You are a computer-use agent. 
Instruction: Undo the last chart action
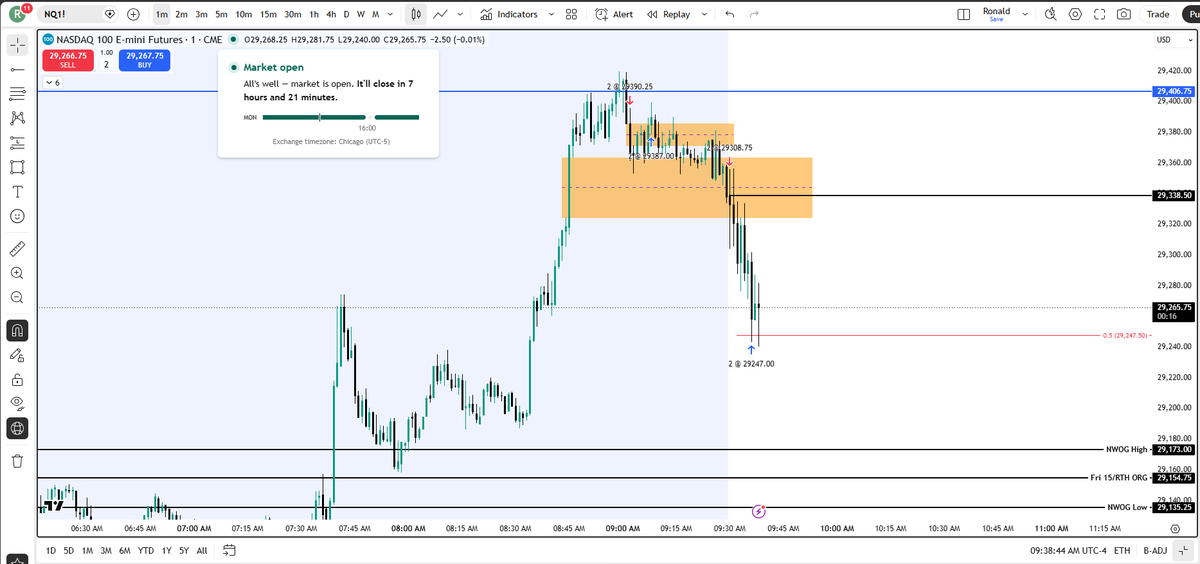tap(729, 14)
